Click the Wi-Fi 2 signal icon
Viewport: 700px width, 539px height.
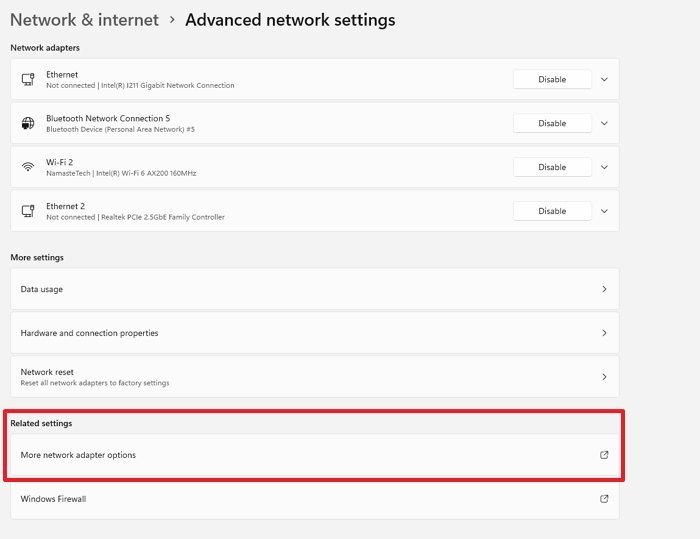[28, 167]
